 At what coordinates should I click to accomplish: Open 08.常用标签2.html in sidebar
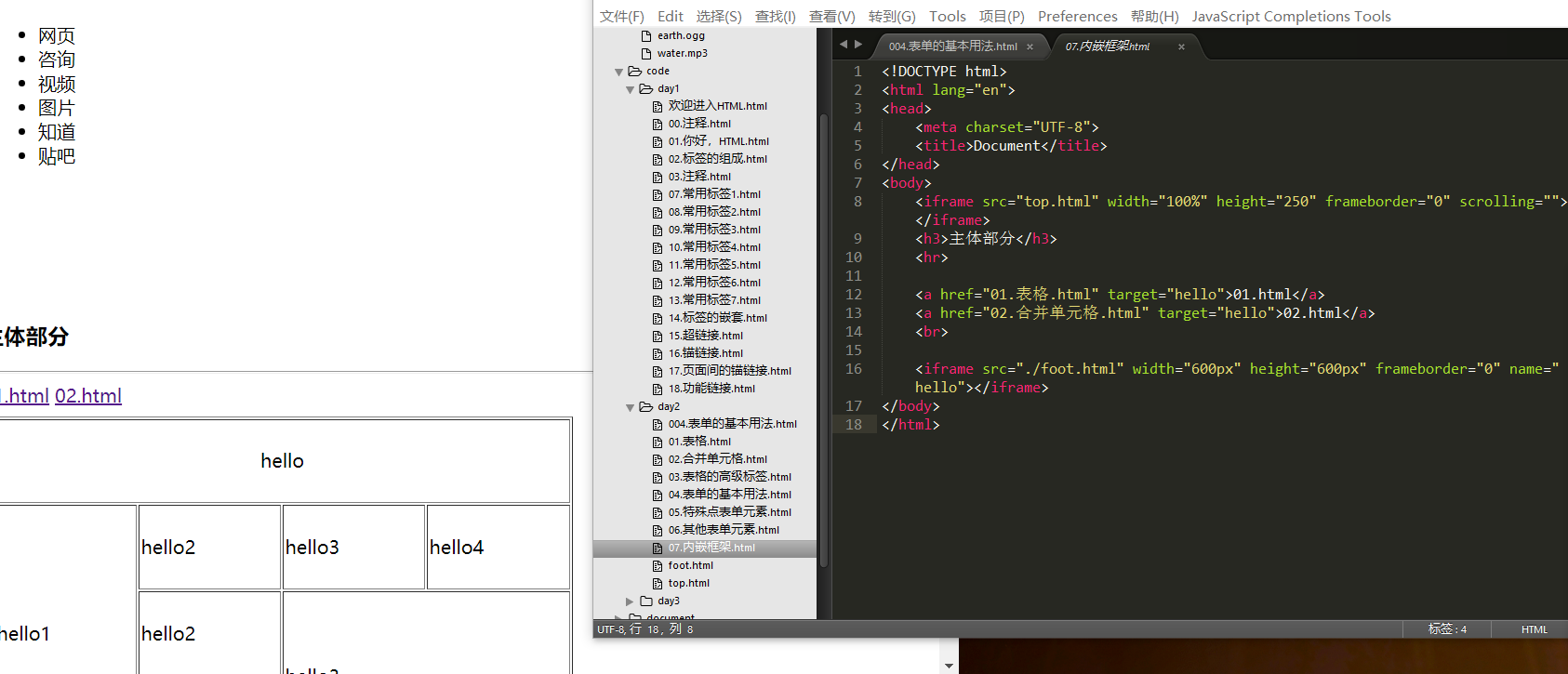(x=714, y=212)
